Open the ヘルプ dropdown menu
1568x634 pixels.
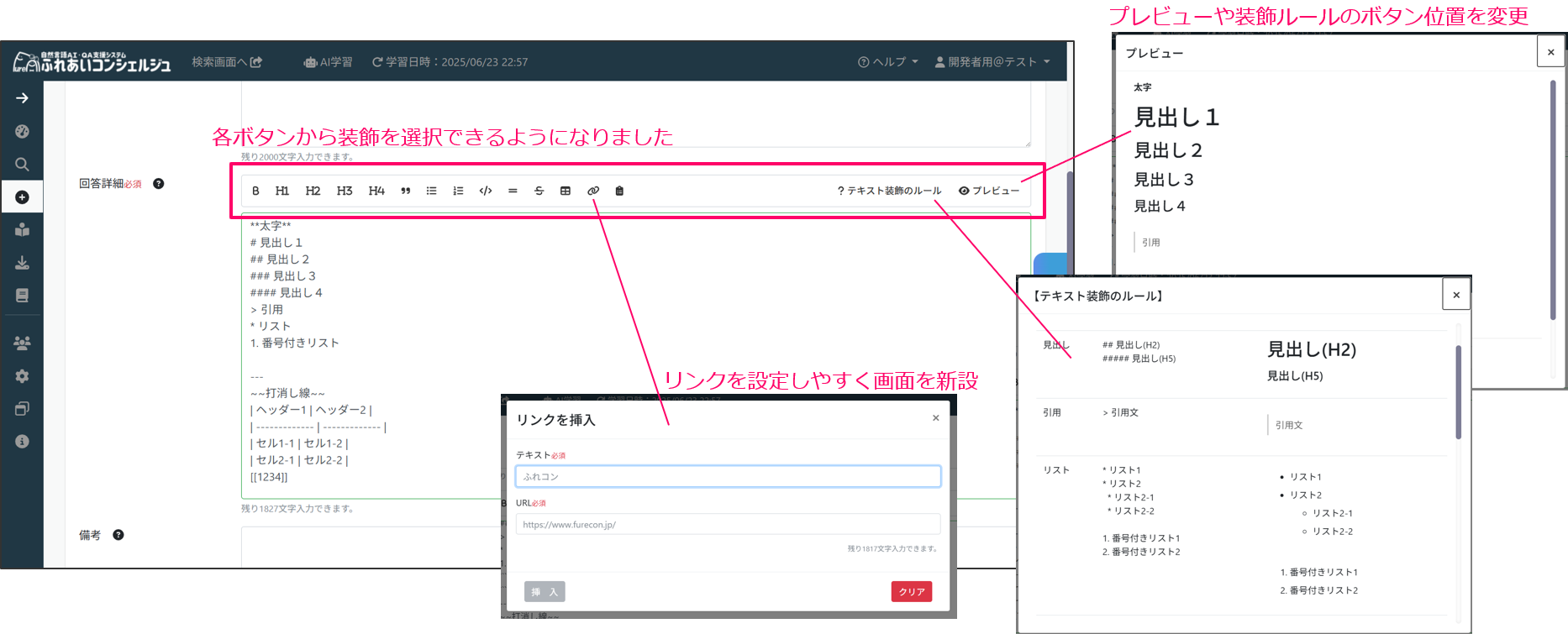tap(888, 62)
